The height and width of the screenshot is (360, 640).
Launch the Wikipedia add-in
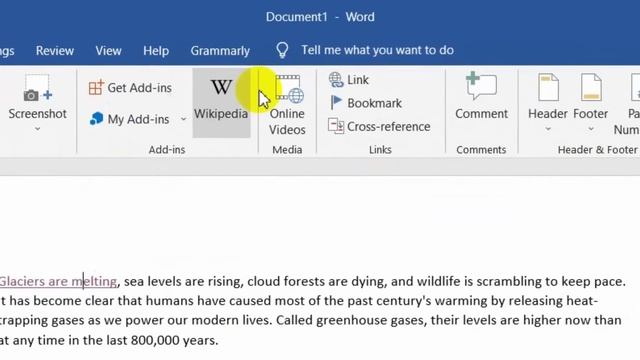pyautogui.click(x=221, y=102)
